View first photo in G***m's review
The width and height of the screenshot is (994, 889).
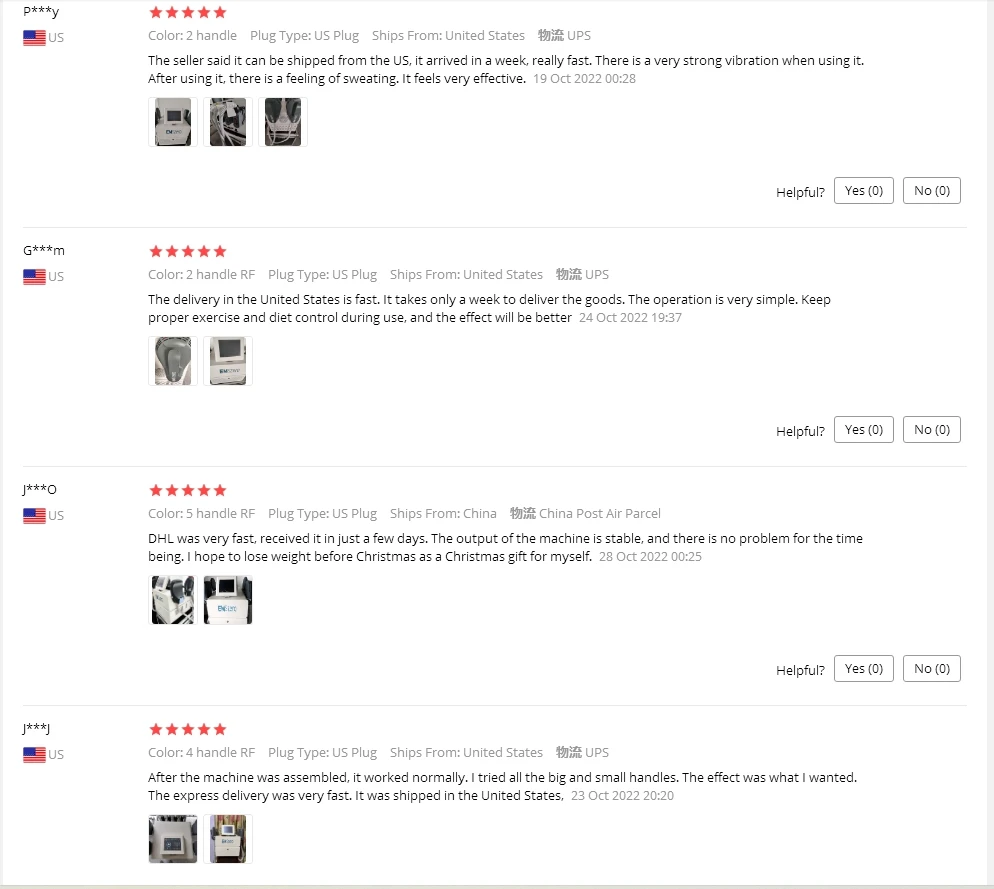173,361
